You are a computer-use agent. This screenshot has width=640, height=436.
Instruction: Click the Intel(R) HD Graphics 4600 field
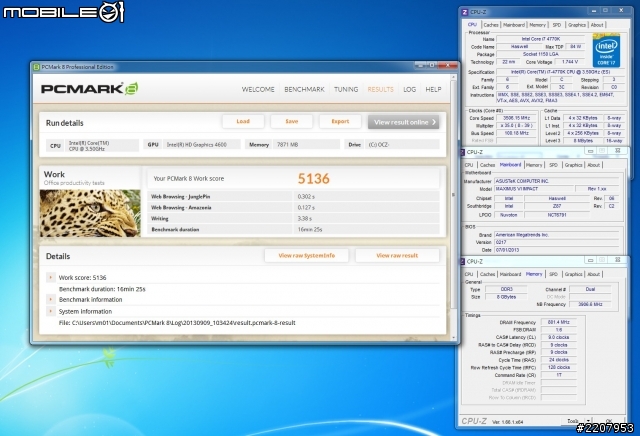pyautogui.click(x=202, y=145)
